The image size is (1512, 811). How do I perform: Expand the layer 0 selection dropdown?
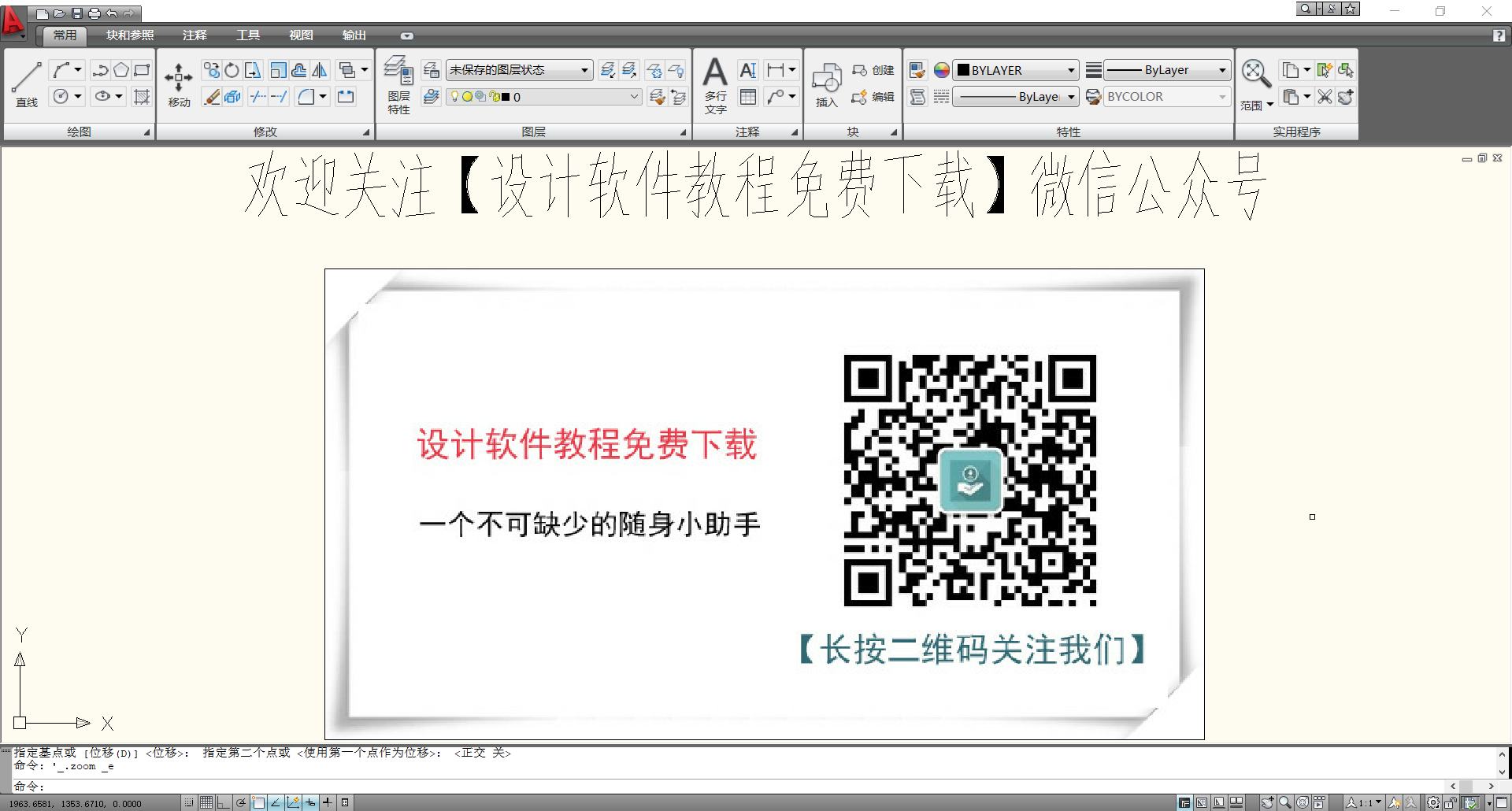point(543,97)
